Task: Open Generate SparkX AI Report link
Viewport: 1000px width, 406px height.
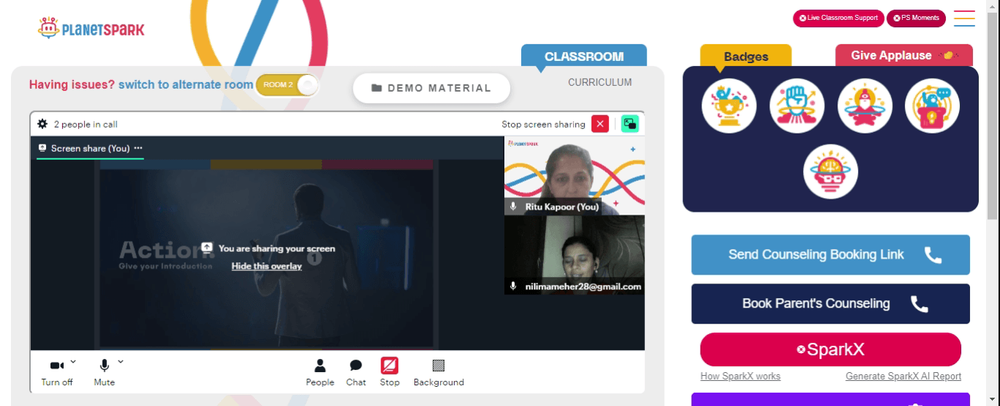Action: click(x=903, y=376)
